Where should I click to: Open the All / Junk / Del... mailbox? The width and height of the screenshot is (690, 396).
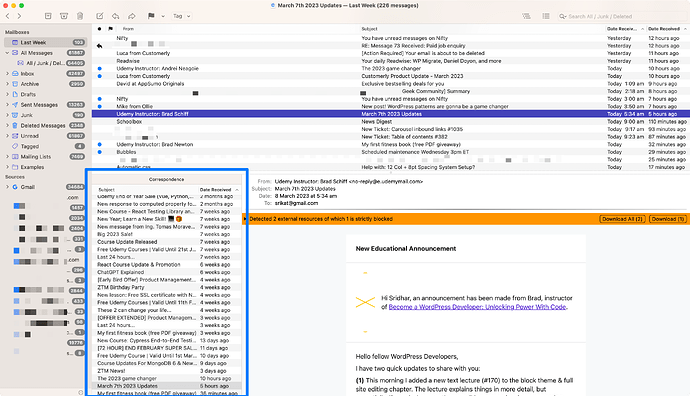pyautogui.click(x=45, y=63)
